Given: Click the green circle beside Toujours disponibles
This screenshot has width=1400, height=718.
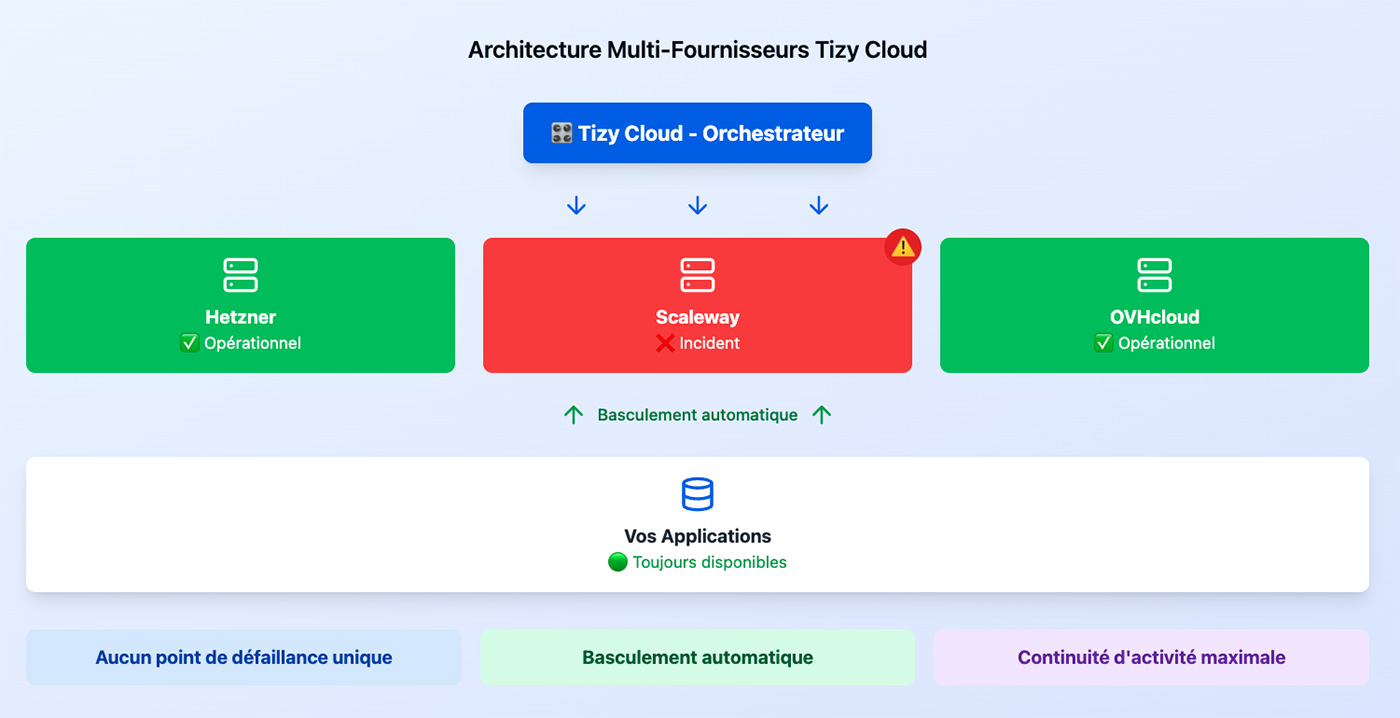Looking at the screenshot, I should tap(618, 562).
